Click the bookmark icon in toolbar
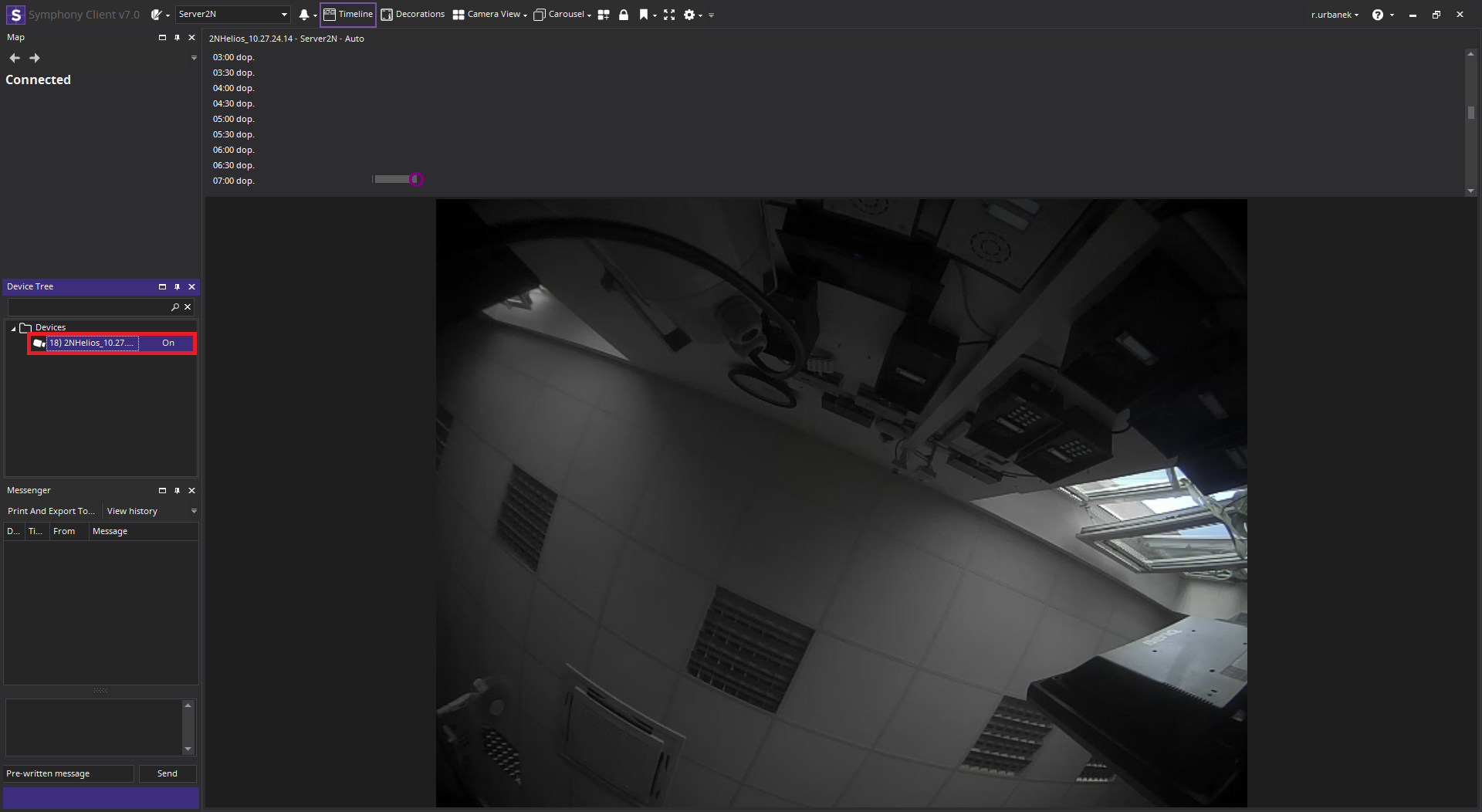Screen dimensions: 1482x812 (x=643, y=15)
